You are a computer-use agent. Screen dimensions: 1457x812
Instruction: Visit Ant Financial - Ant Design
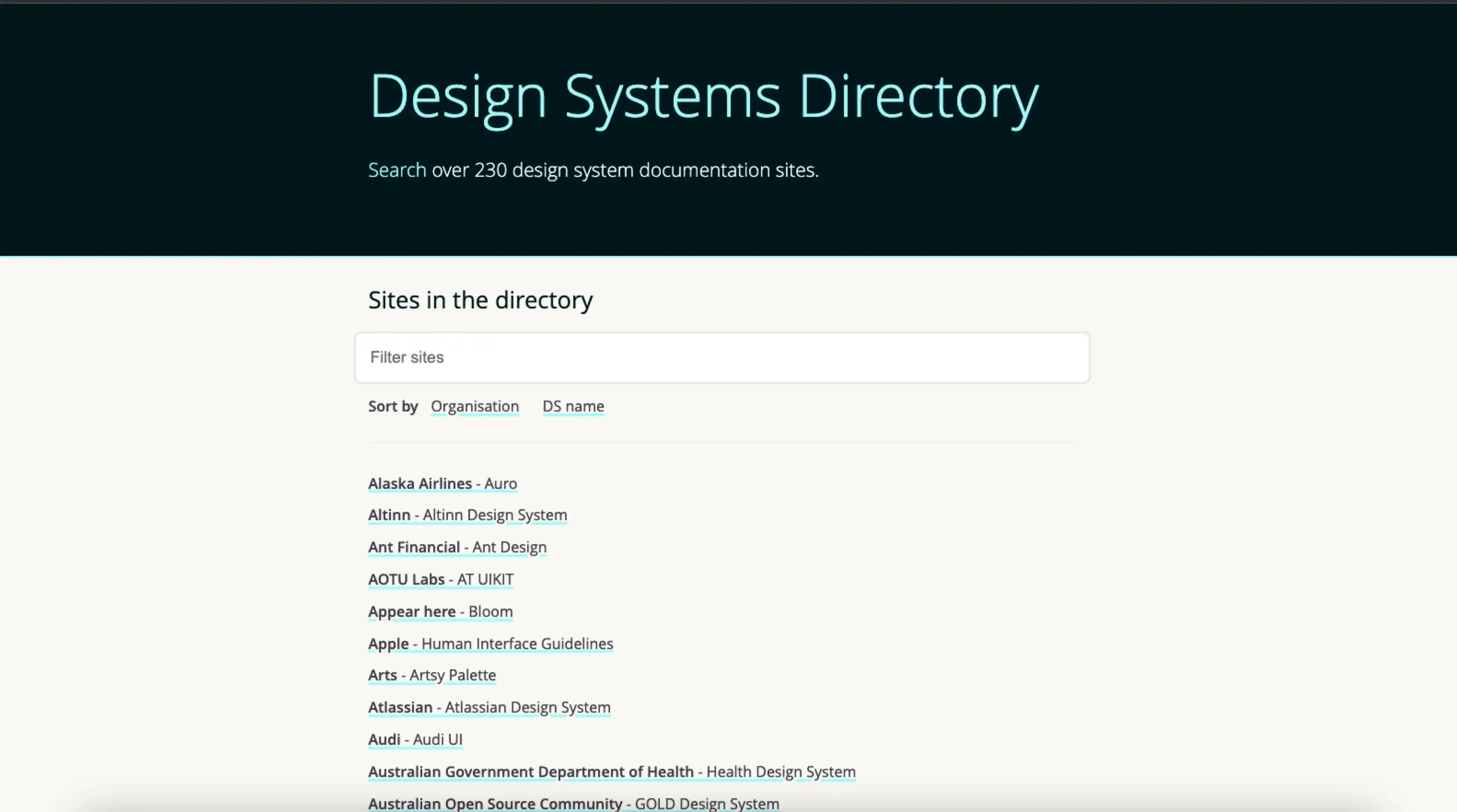[457, 547]
